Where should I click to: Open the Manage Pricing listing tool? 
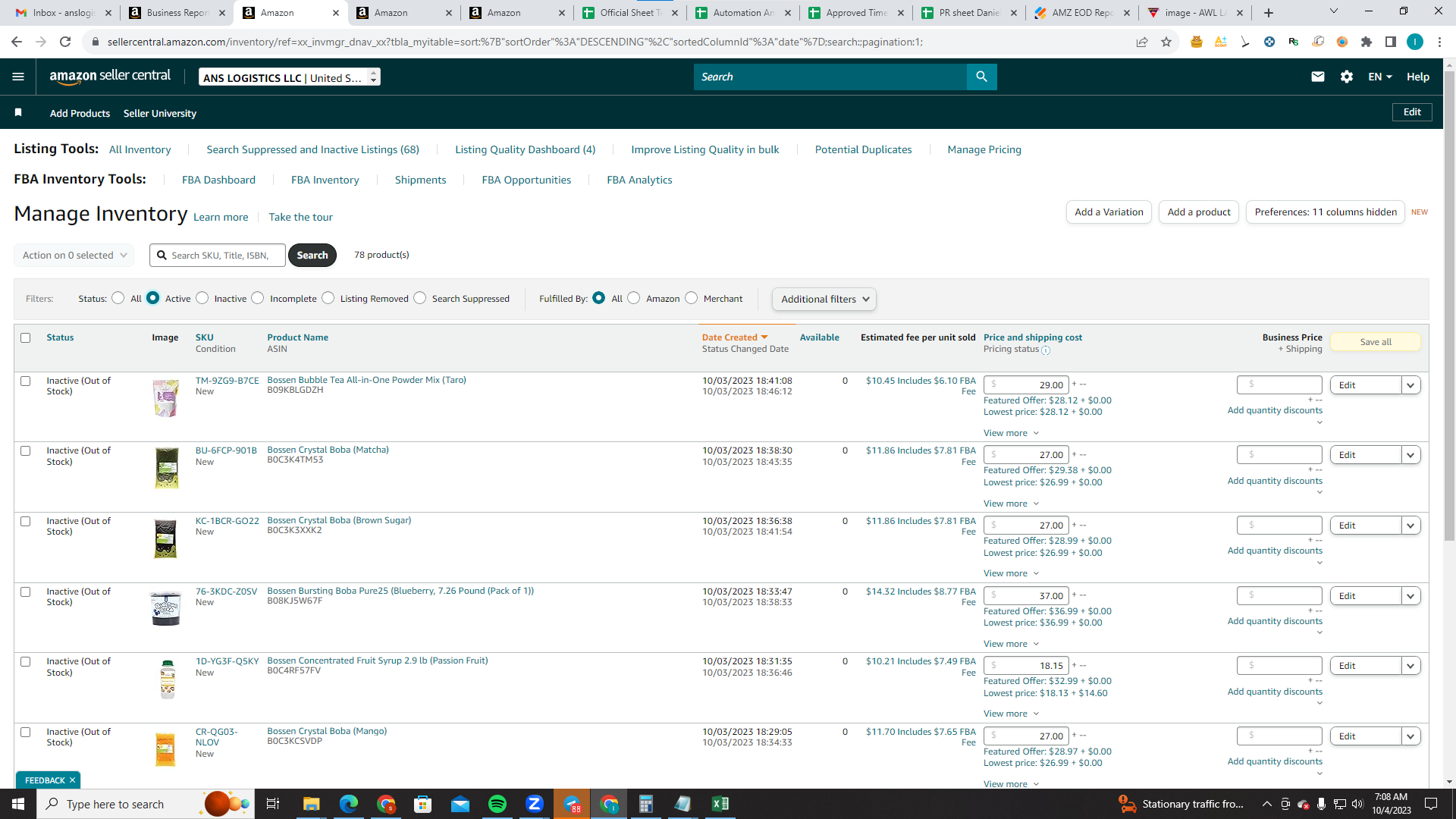point(984,150)
